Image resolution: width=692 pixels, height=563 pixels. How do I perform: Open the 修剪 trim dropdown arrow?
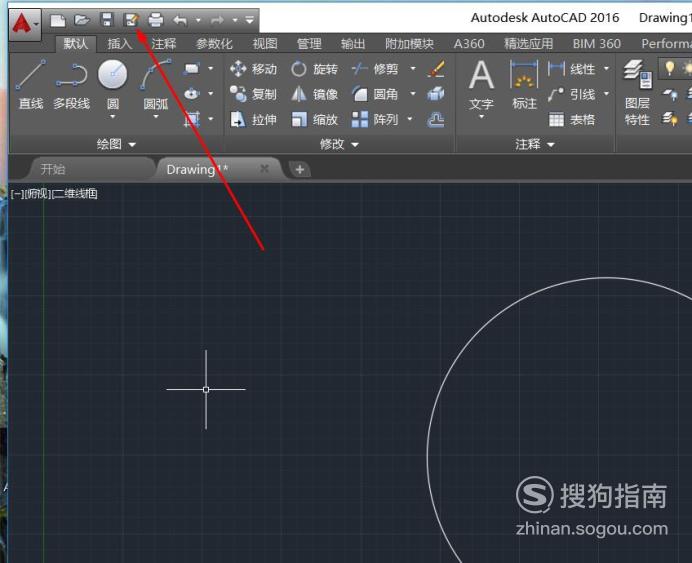click(413, 69)
